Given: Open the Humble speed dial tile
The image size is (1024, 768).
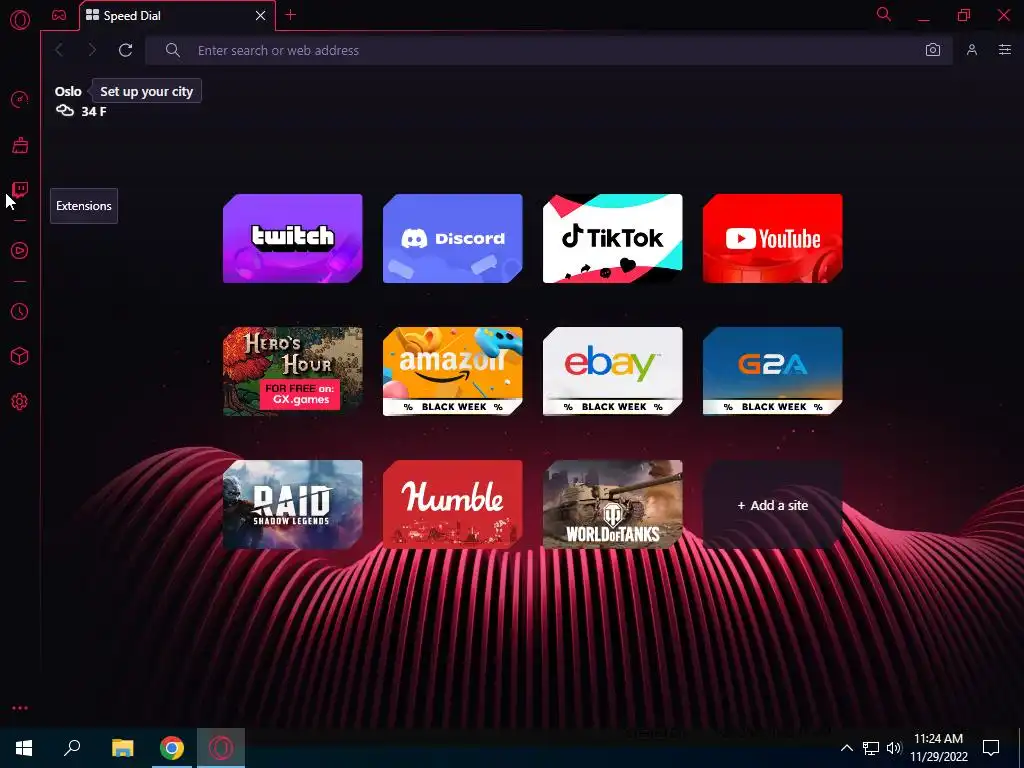Looking at the screenshot, I should (453, 504).
